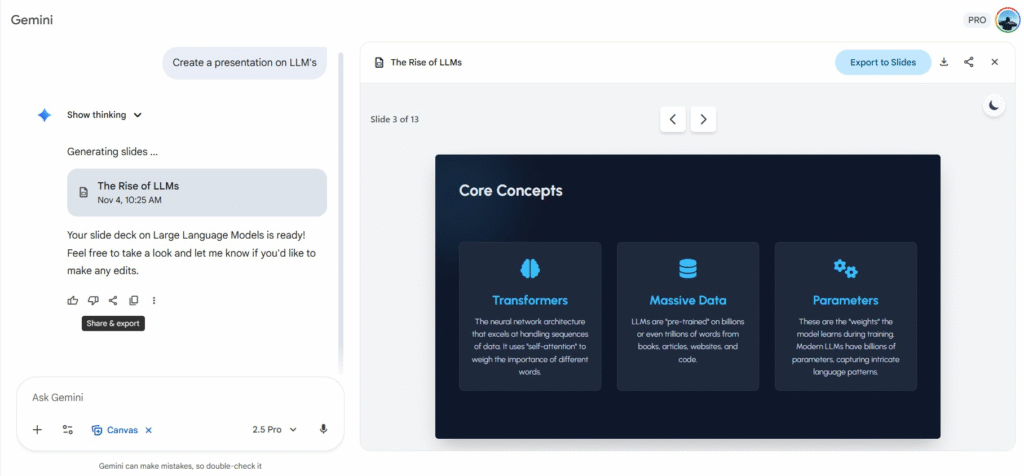Open Share & export under the response

click(113, 300)
